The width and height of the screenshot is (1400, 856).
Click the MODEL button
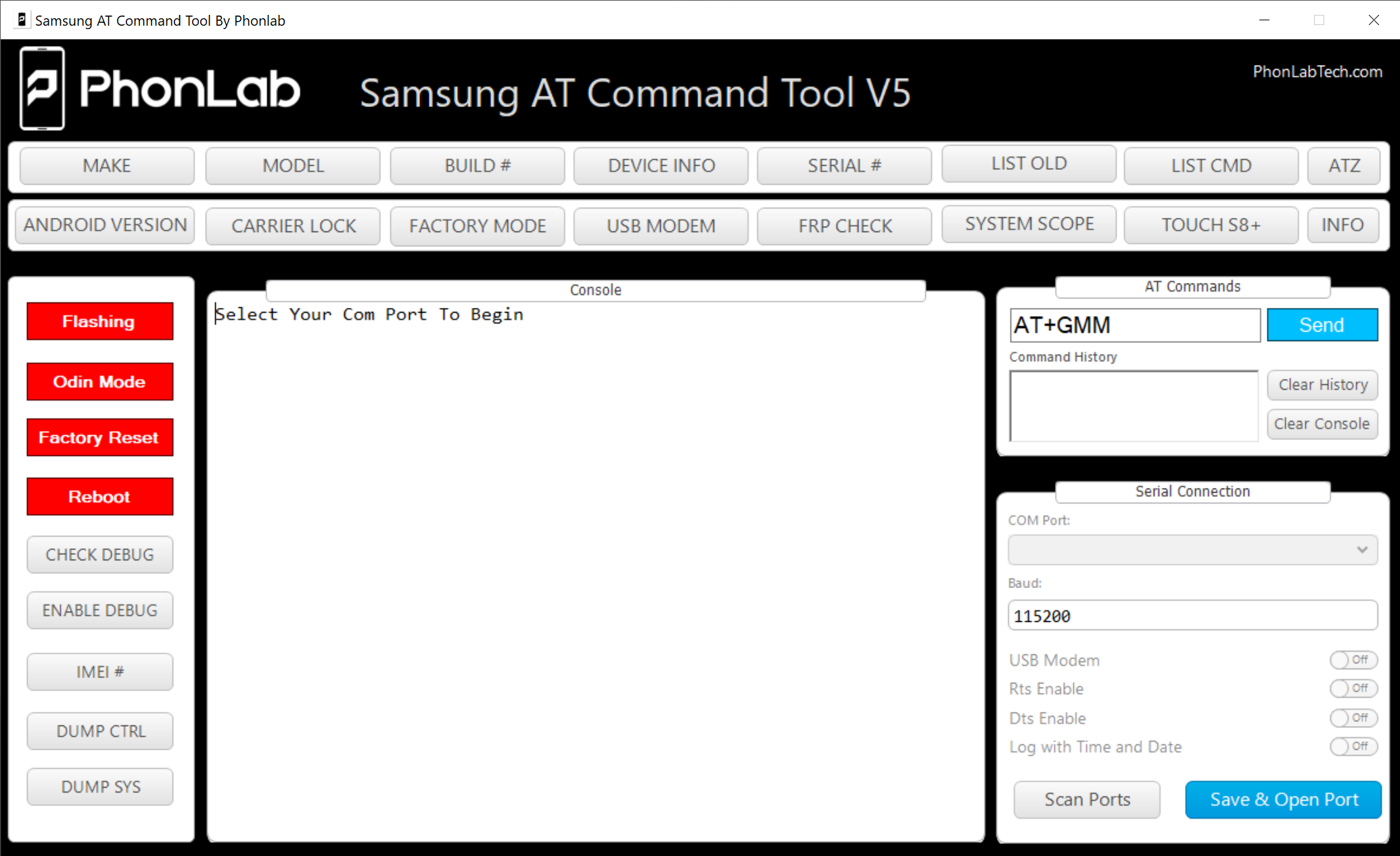coord(293,166)
